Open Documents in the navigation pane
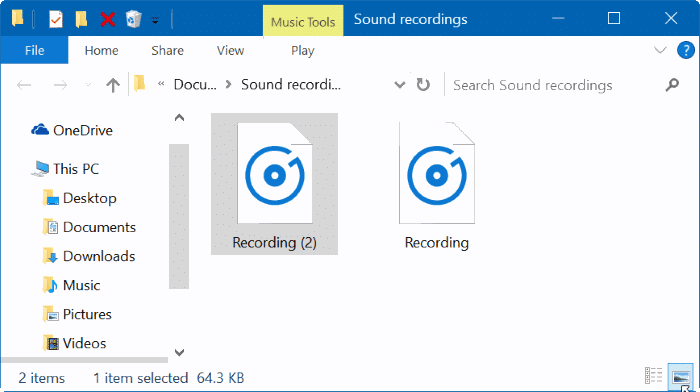 89,227
